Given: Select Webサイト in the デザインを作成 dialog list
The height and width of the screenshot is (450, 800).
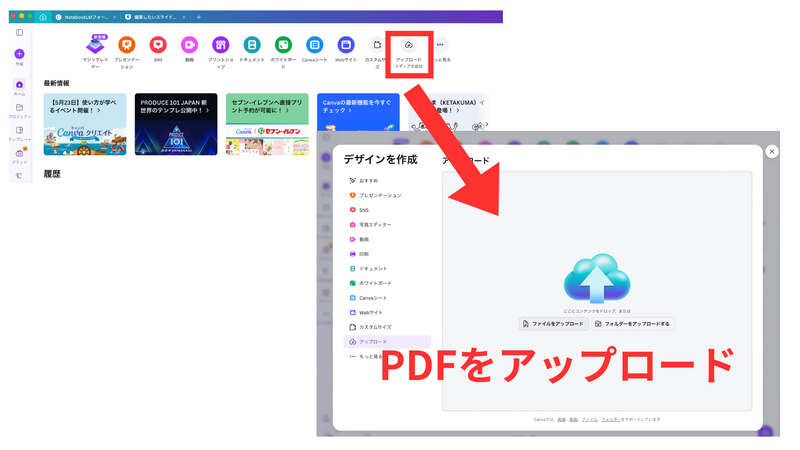Looking at the screenshot, I should pos(387,313).
